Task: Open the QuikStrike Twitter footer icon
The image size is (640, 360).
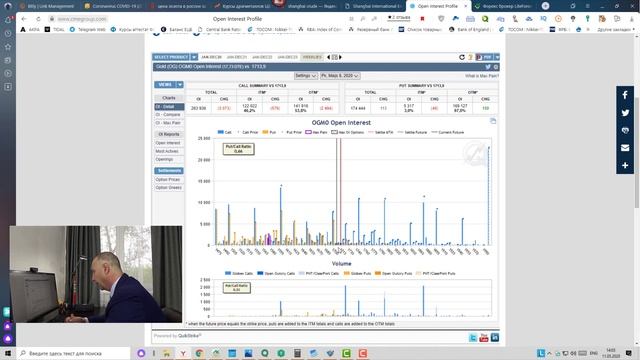Action: pyautogui.click(x=473, y=338)
